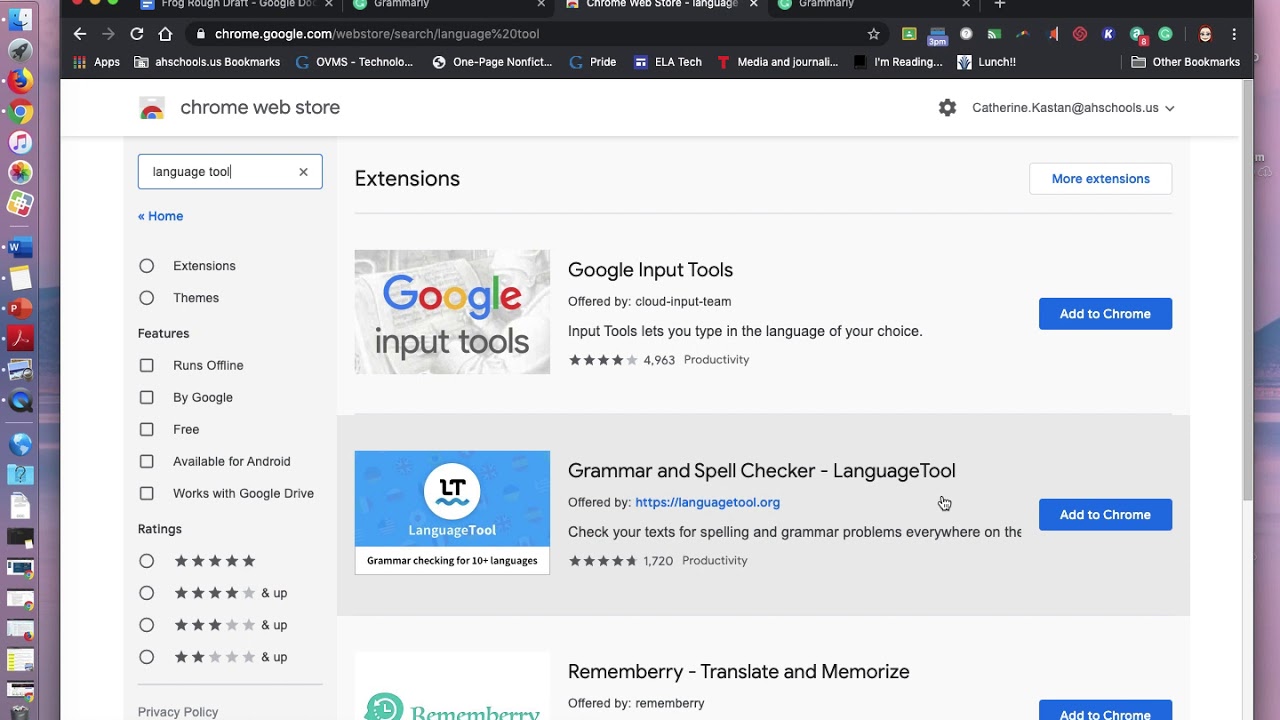
Task: Open the languagetool.org link
Action: tap(707, 503)
